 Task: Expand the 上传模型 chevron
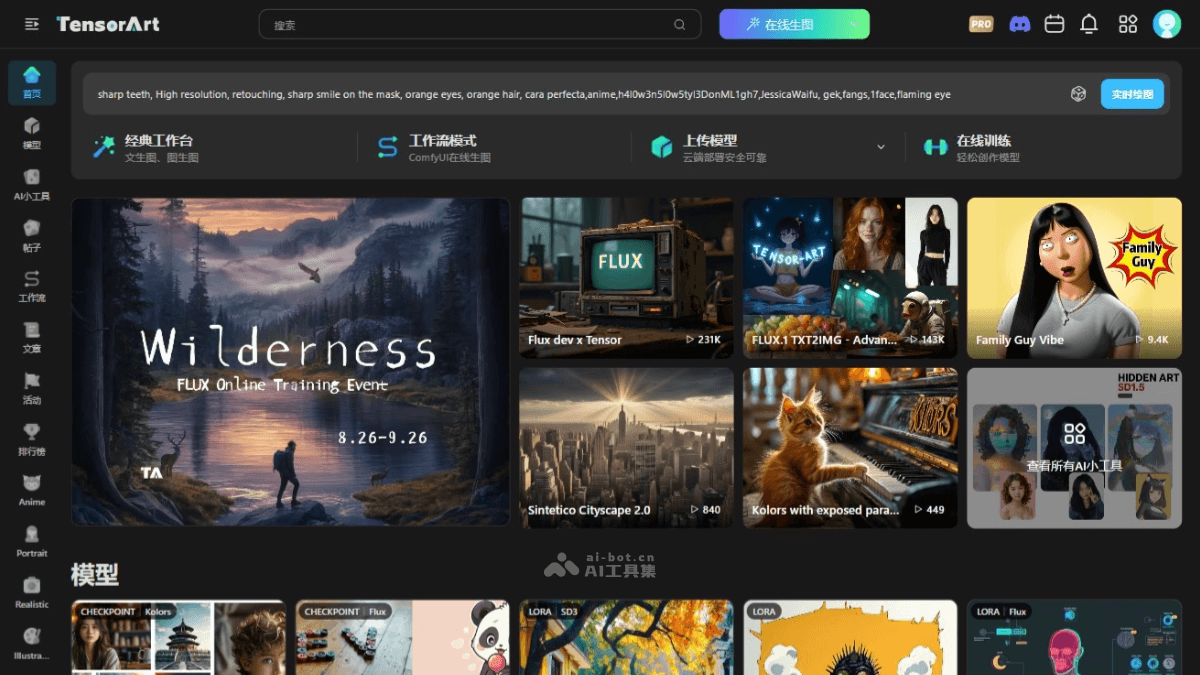tap(881, 147)
